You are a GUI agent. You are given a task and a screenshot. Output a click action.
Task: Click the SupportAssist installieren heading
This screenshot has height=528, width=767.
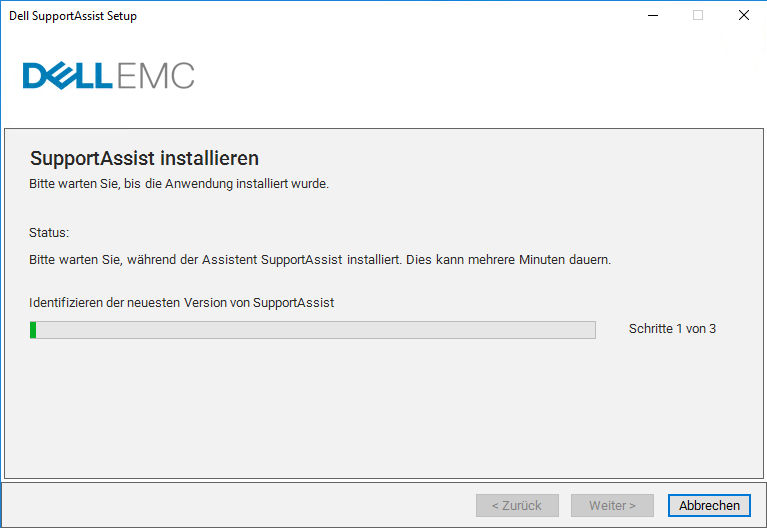144,158
